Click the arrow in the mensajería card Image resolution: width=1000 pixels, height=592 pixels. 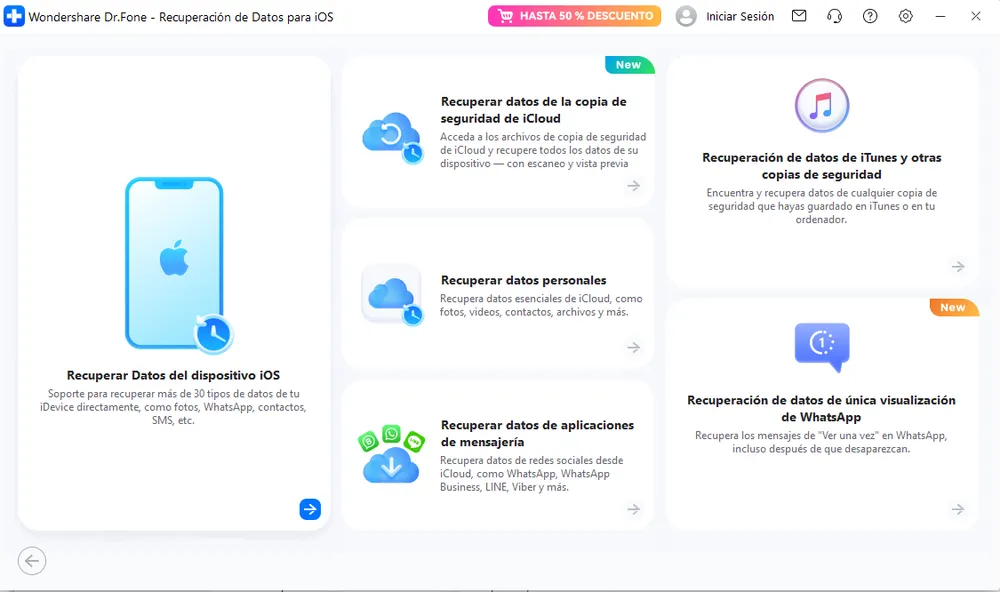click(633, 509)
